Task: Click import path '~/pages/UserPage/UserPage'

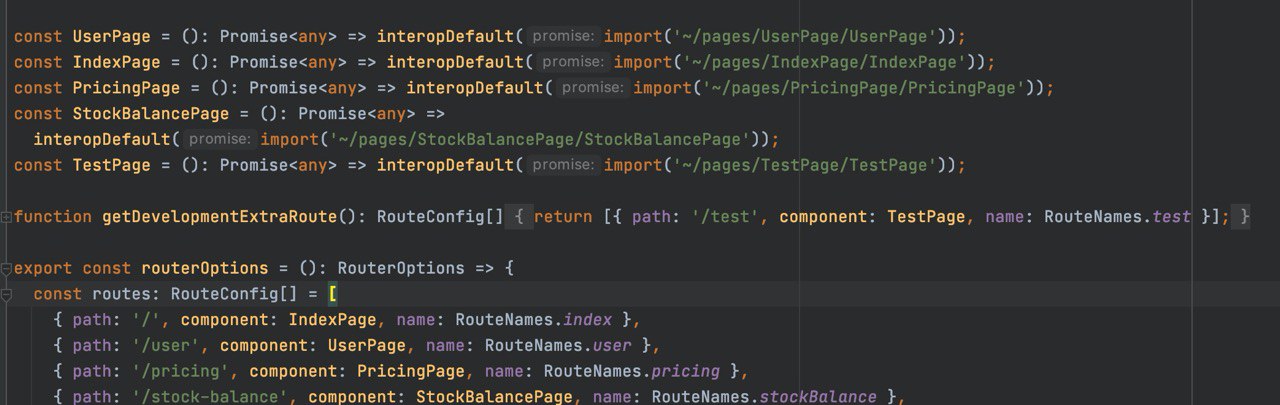Action: [x=804, y=36]
